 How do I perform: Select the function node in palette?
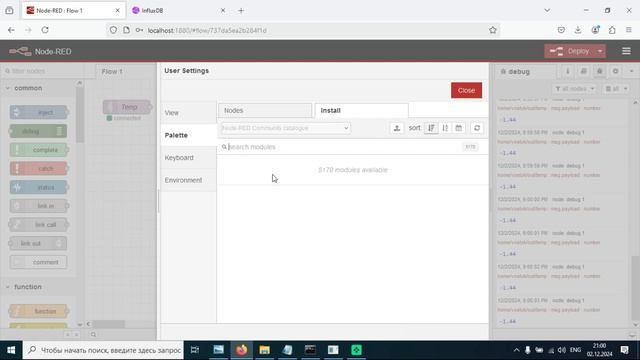point(38,311)
